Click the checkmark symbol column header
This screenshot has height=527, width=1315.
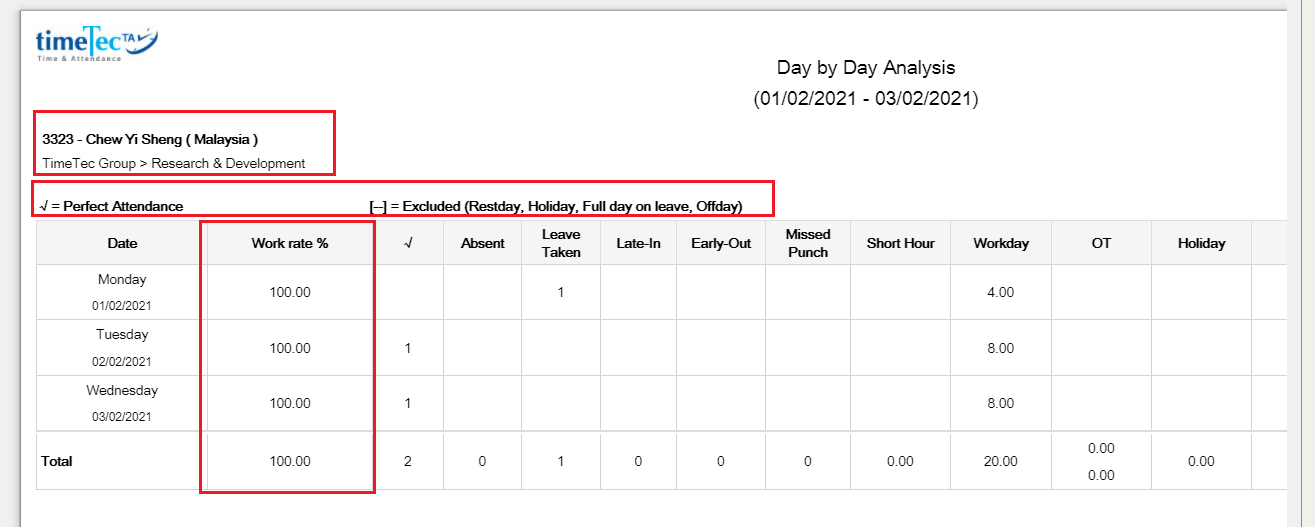(409, 243)
